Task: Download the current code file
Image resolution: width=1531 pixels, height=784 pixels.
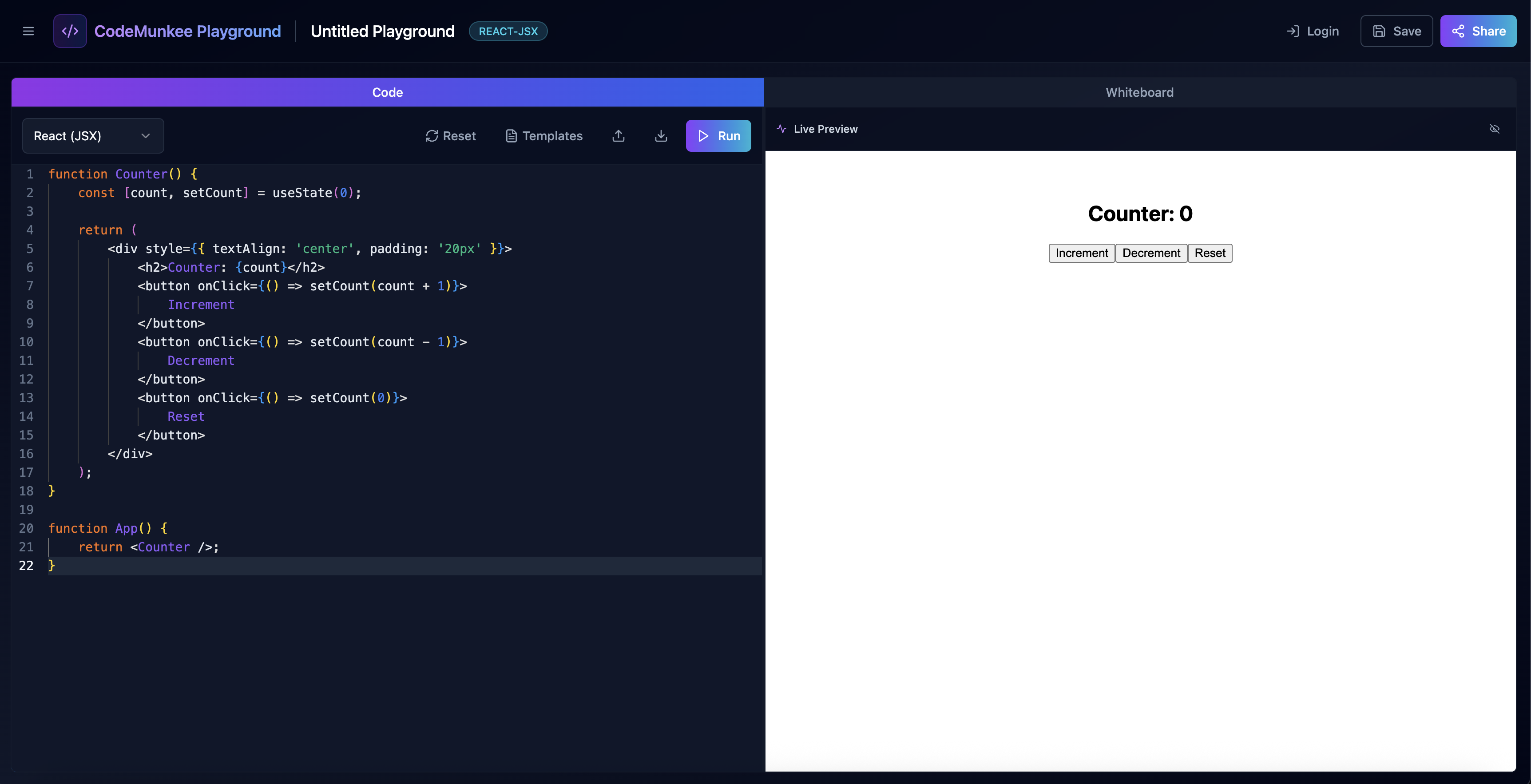Action: (x=660, y=135)
